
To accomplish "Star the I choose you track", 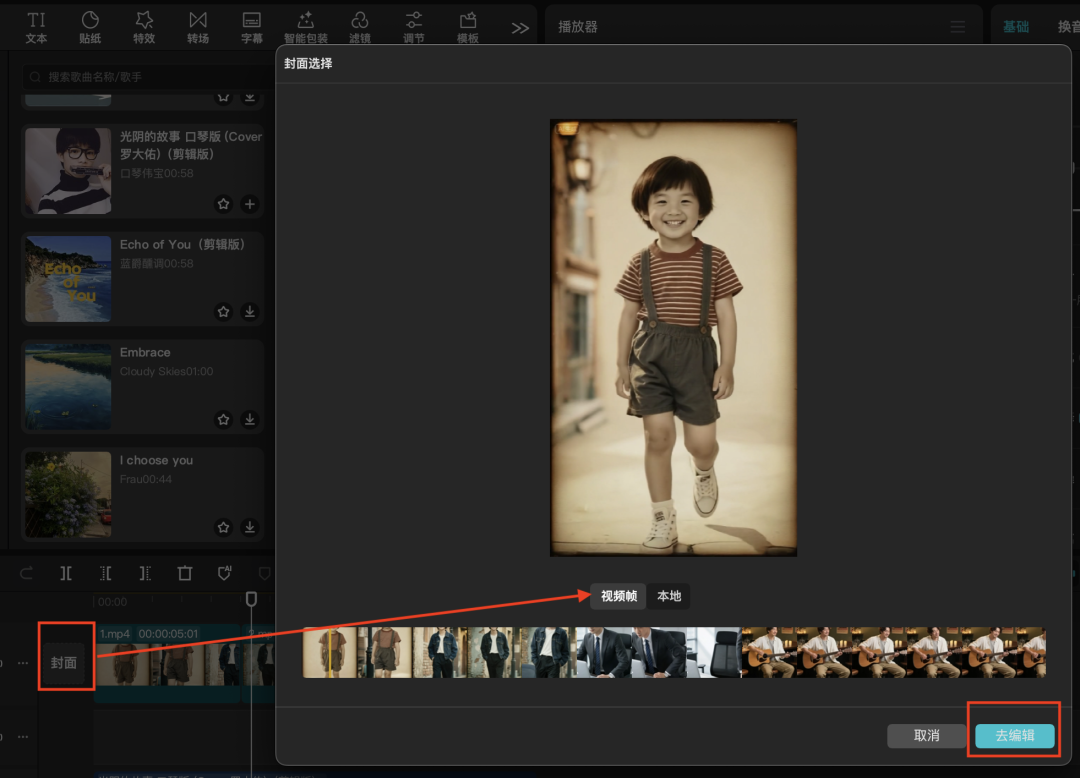I will 223,527.
